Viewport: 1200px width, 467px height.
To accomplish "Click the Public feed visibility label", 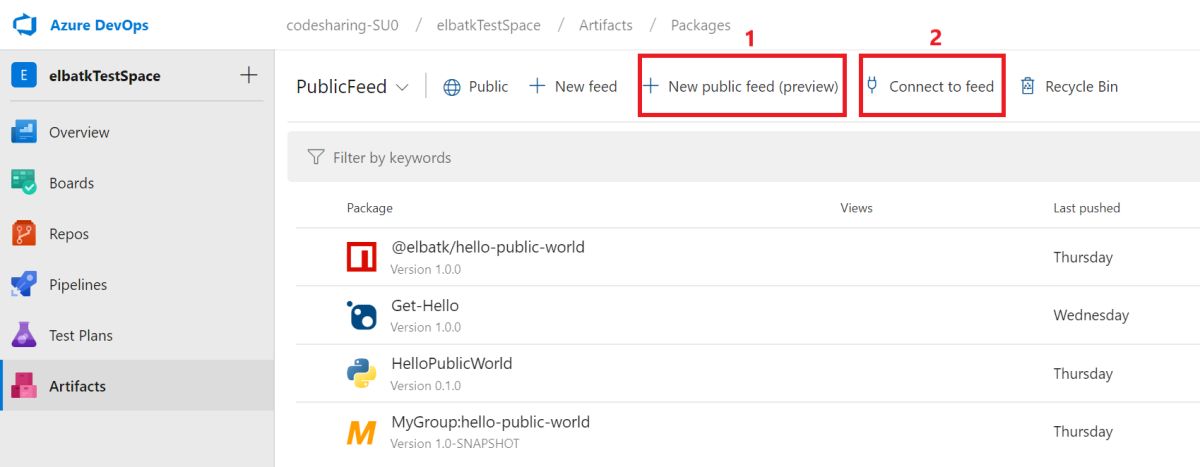I will 488,87.
